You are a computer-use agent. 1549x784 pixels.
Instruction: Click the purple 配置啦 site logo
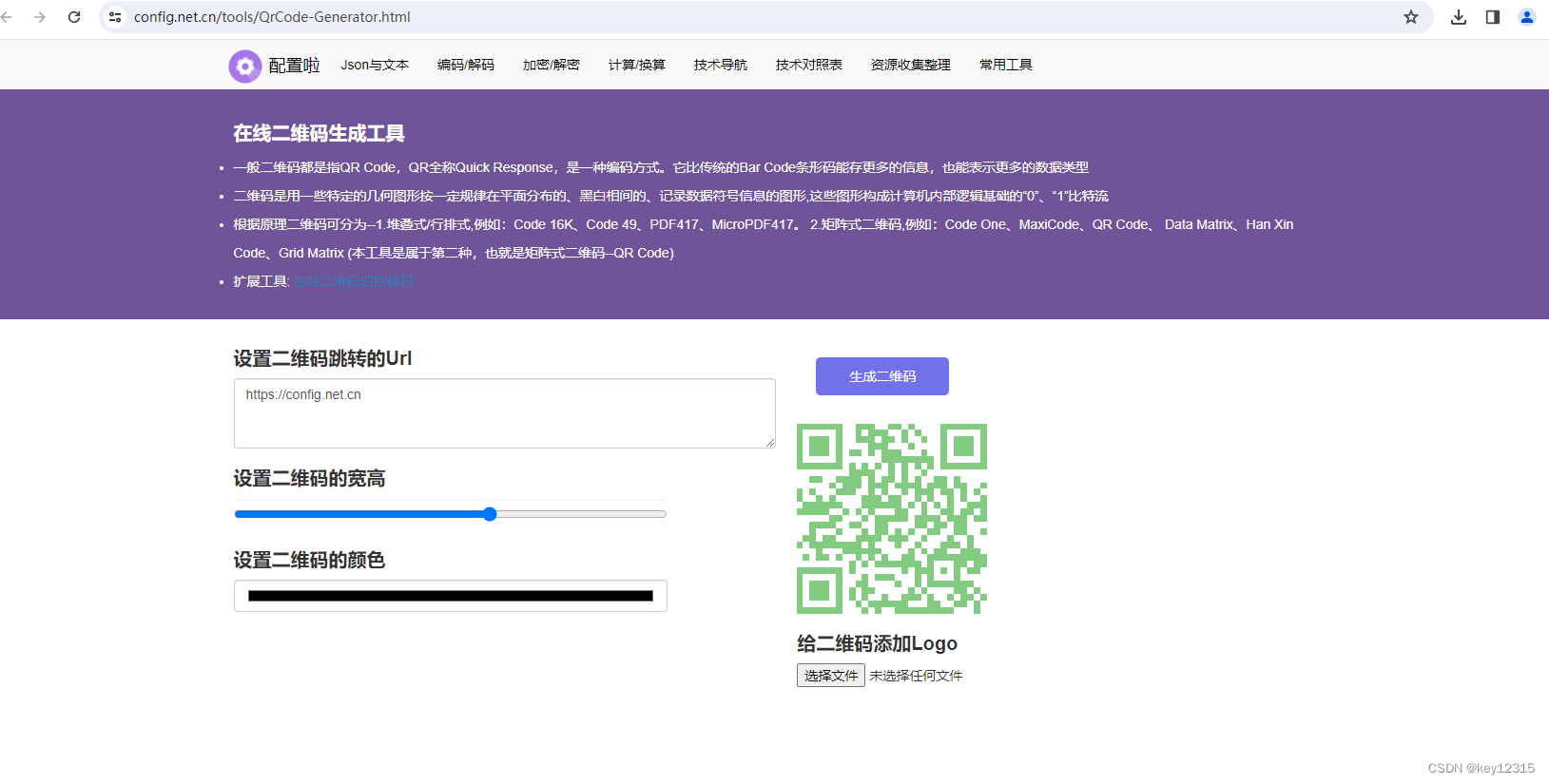coord(245,66)
